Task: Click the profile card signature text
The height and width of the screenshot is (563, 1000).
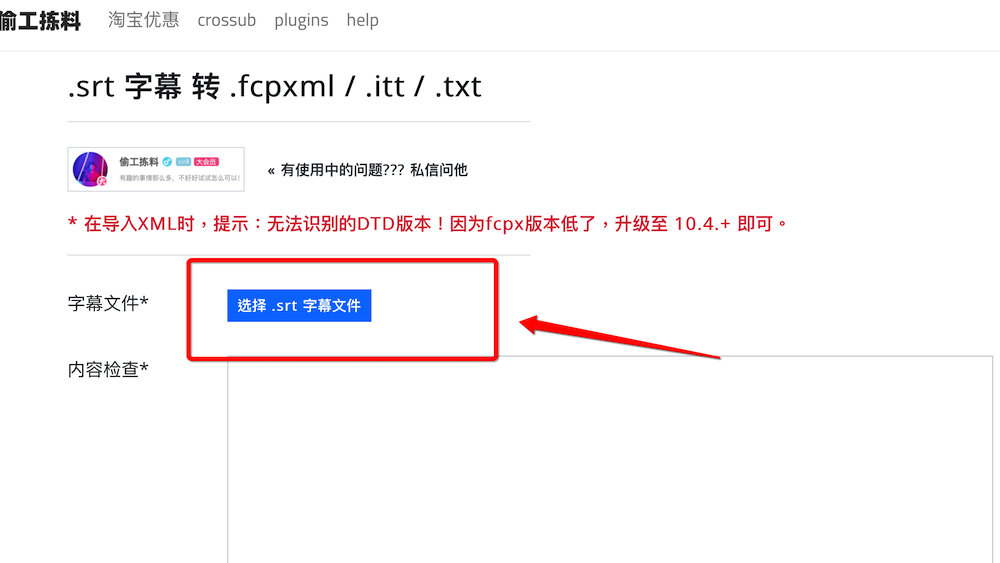Action: pos(179,178)
